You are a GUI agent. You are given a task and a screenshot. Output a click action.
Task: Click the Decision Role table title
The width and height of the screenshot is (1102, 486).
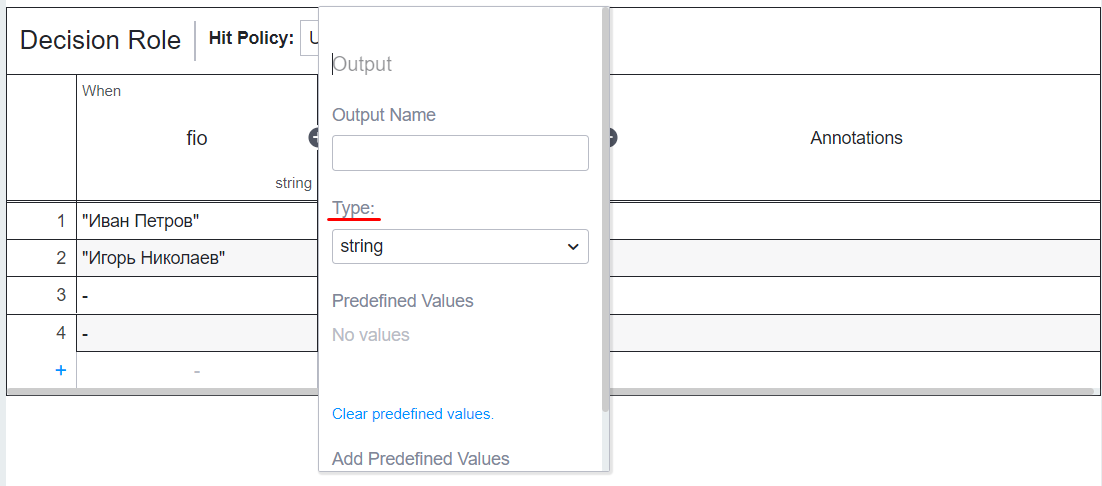coord(101,40)
